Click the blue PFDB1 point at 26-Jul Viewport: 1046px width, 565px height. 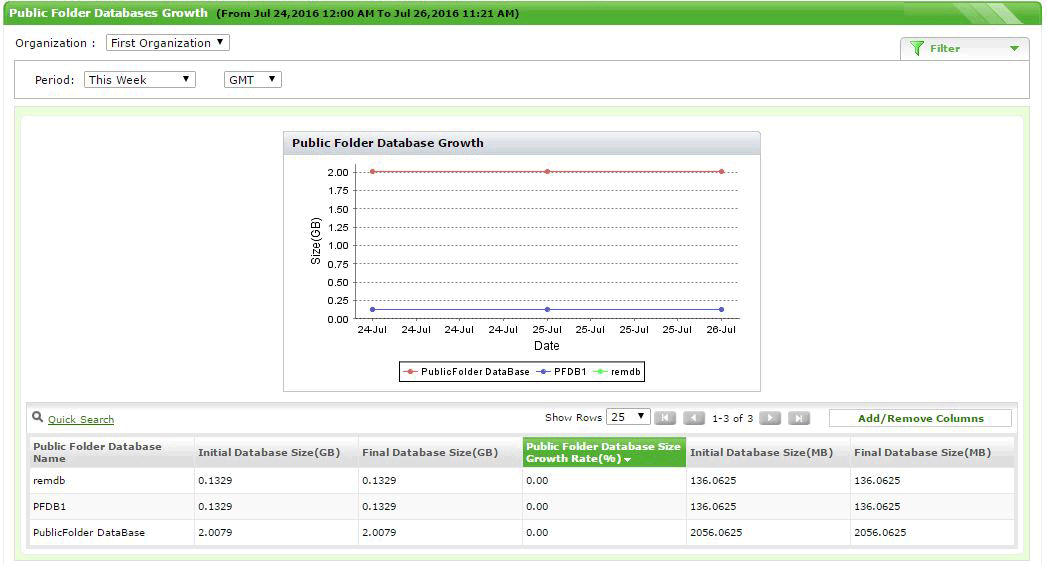coord(722,310)
